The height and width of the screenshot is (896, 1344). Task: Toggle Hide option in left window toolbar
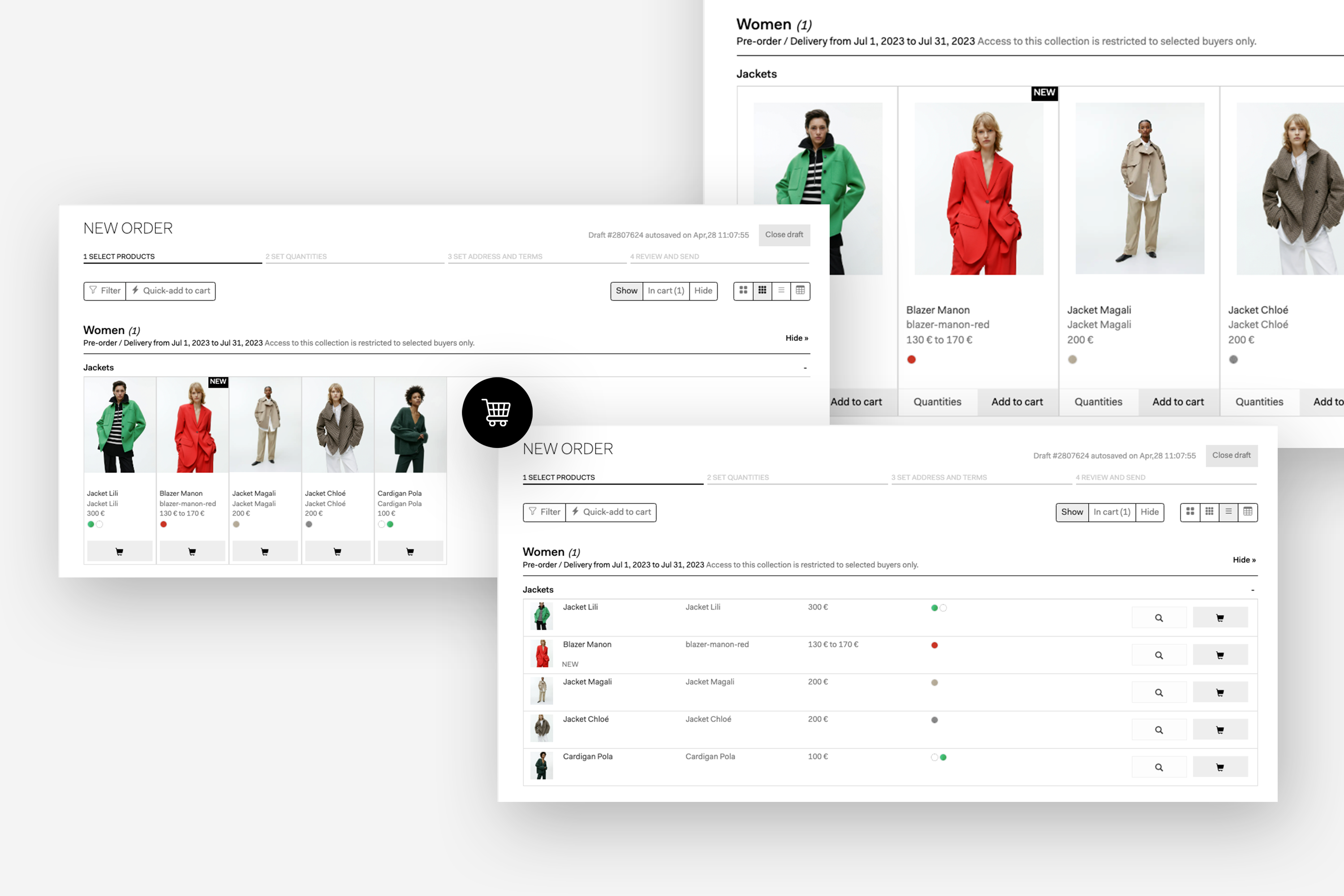(703, 291)
